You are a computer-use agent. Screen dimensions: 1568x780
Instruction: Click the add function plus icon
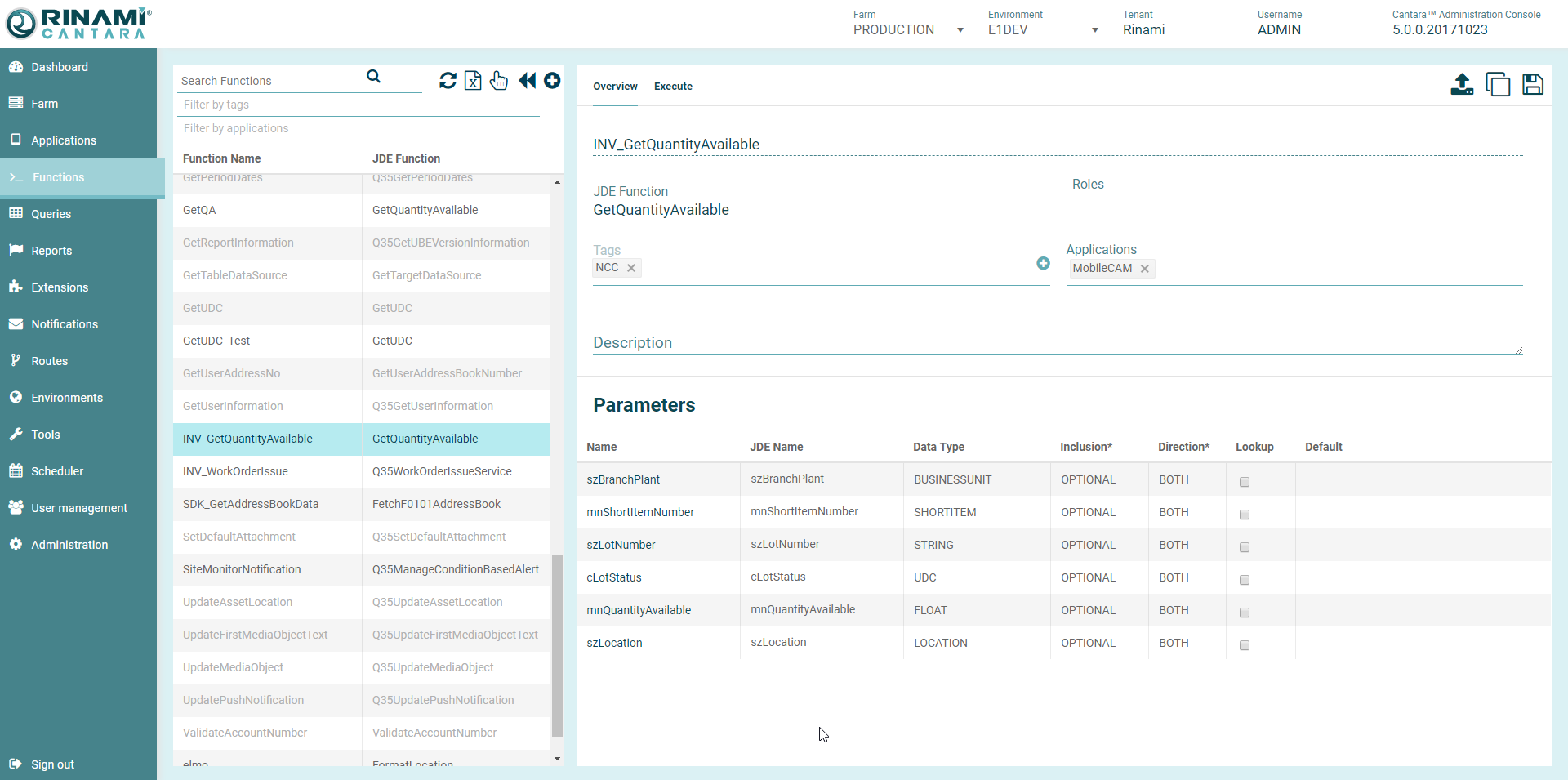pyautogui.click(x=552, y=81)
